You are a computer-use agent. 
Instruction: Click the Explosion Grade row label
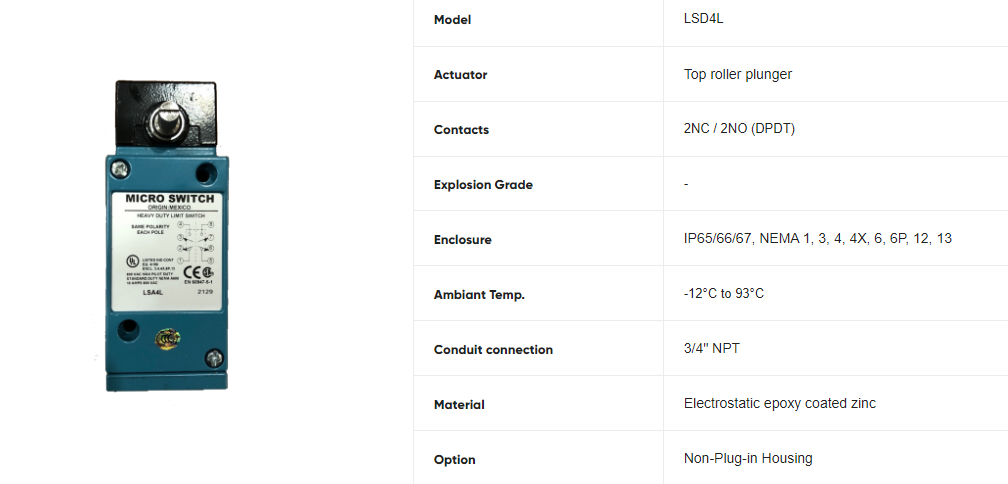[483, 185]
